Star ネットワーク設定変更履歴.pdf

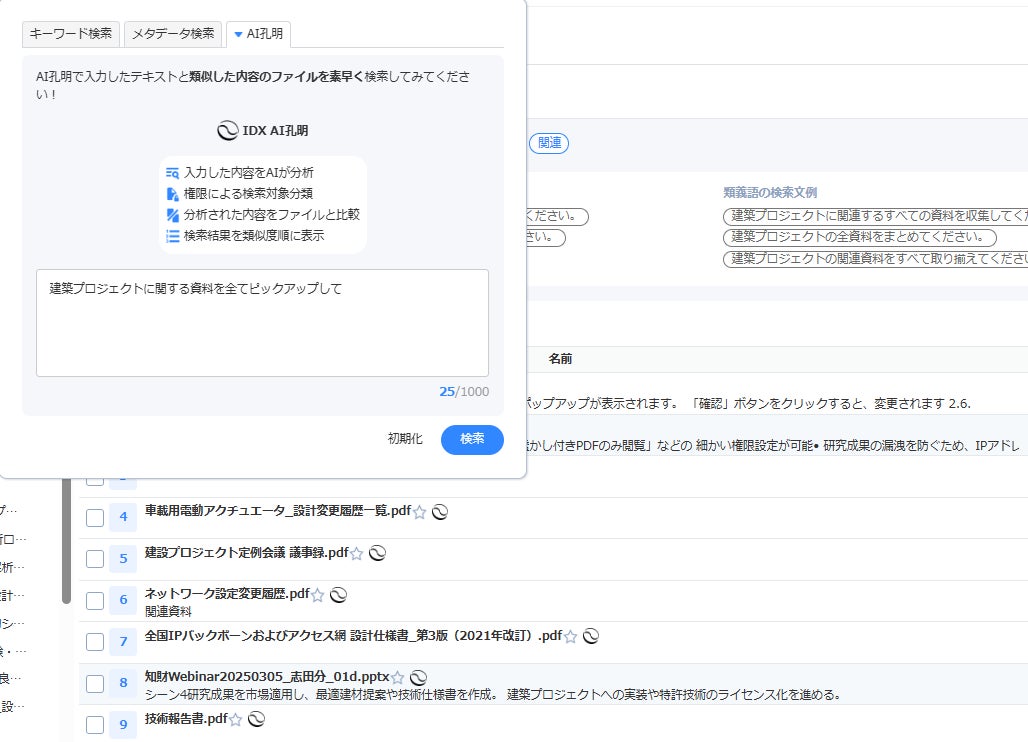click(x=317, y=595)
